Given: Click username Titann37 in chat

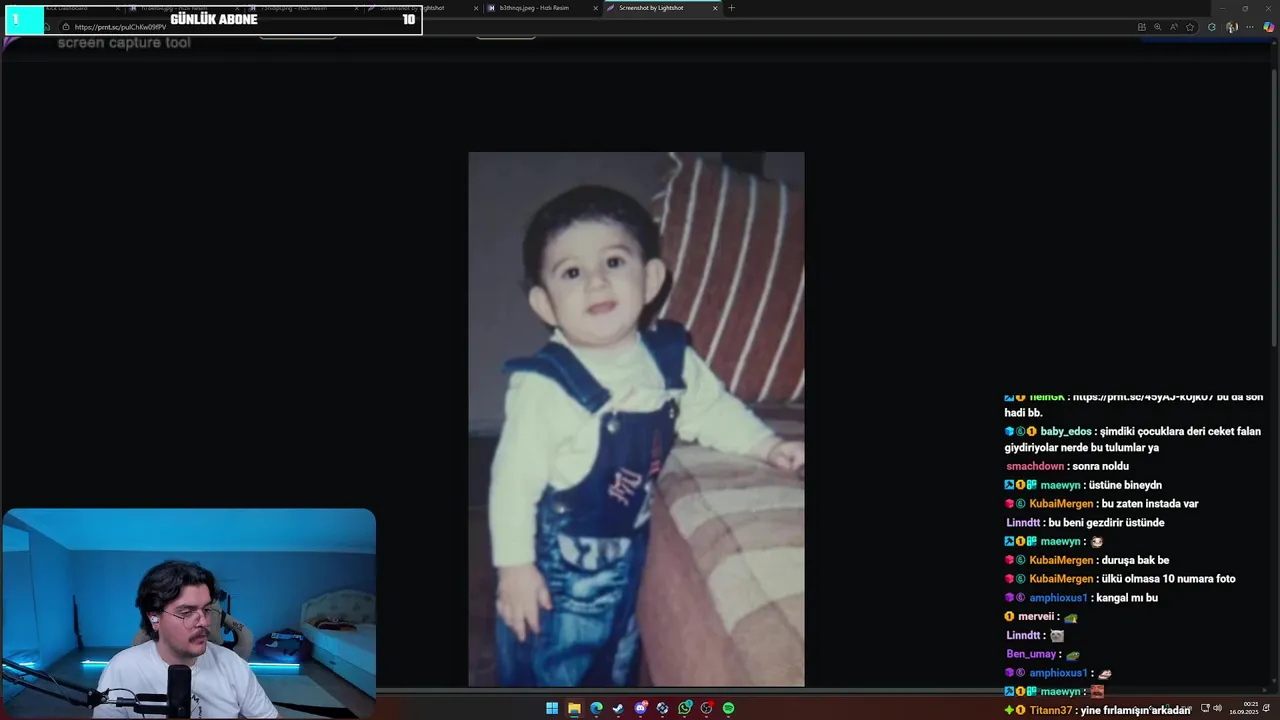Looking at the screenshot, I should click(x=1051, y=710).
